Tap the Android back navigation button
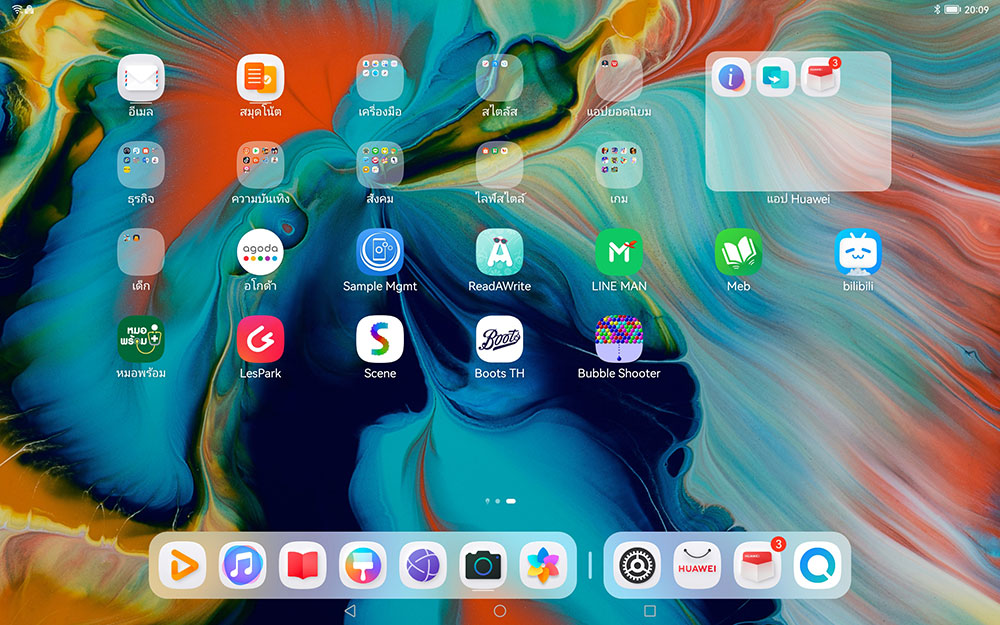This screenshot has width=1000, height=625. 349,610
